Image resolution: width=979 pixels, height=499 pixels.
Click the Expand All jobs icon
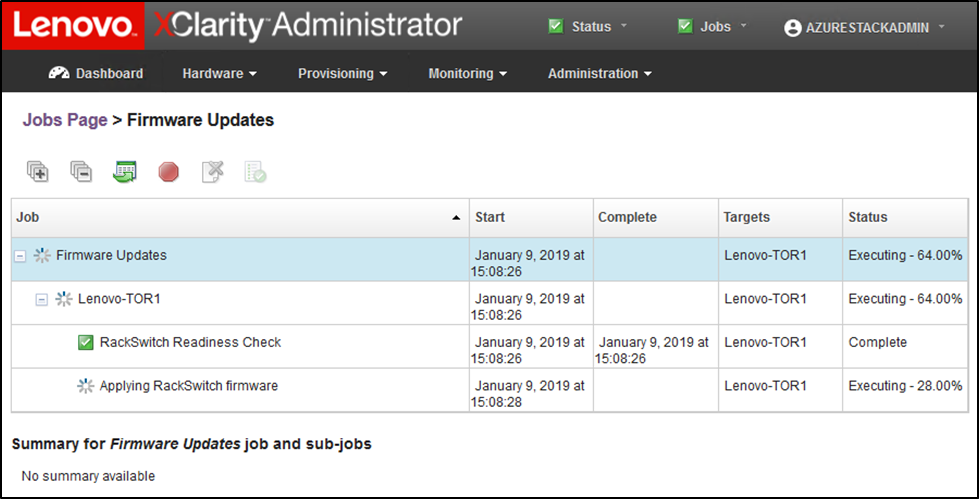coord(38,171)
